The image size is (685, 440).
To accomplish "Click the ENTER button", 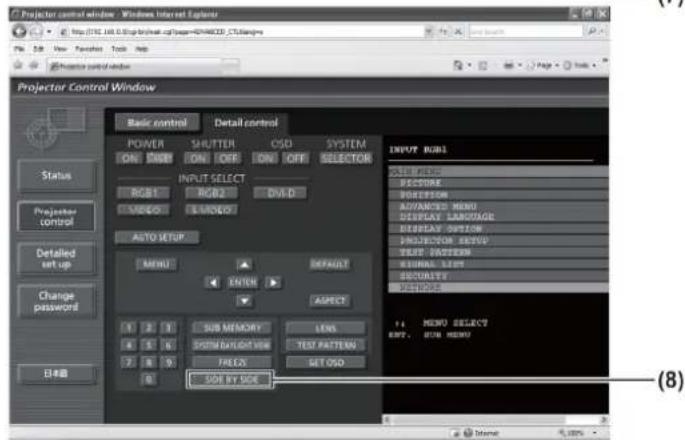I will click(x=243, y=283).
